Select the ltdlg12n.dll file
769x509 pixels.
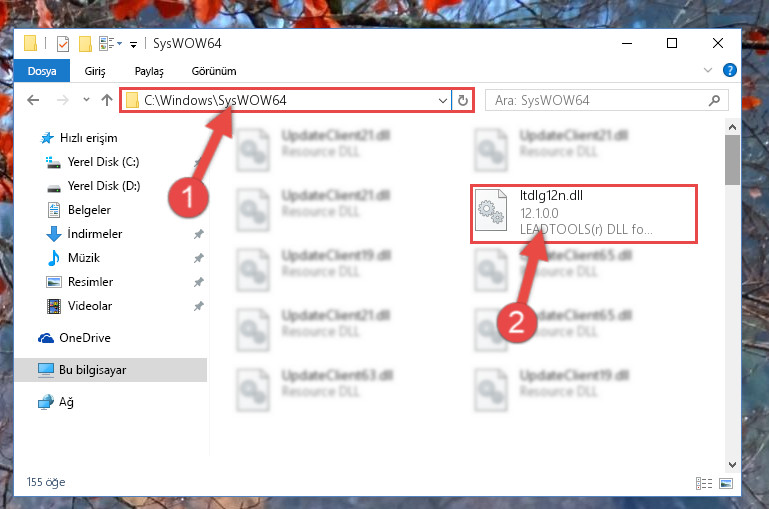pyautogui.click(x=584, y=213)
